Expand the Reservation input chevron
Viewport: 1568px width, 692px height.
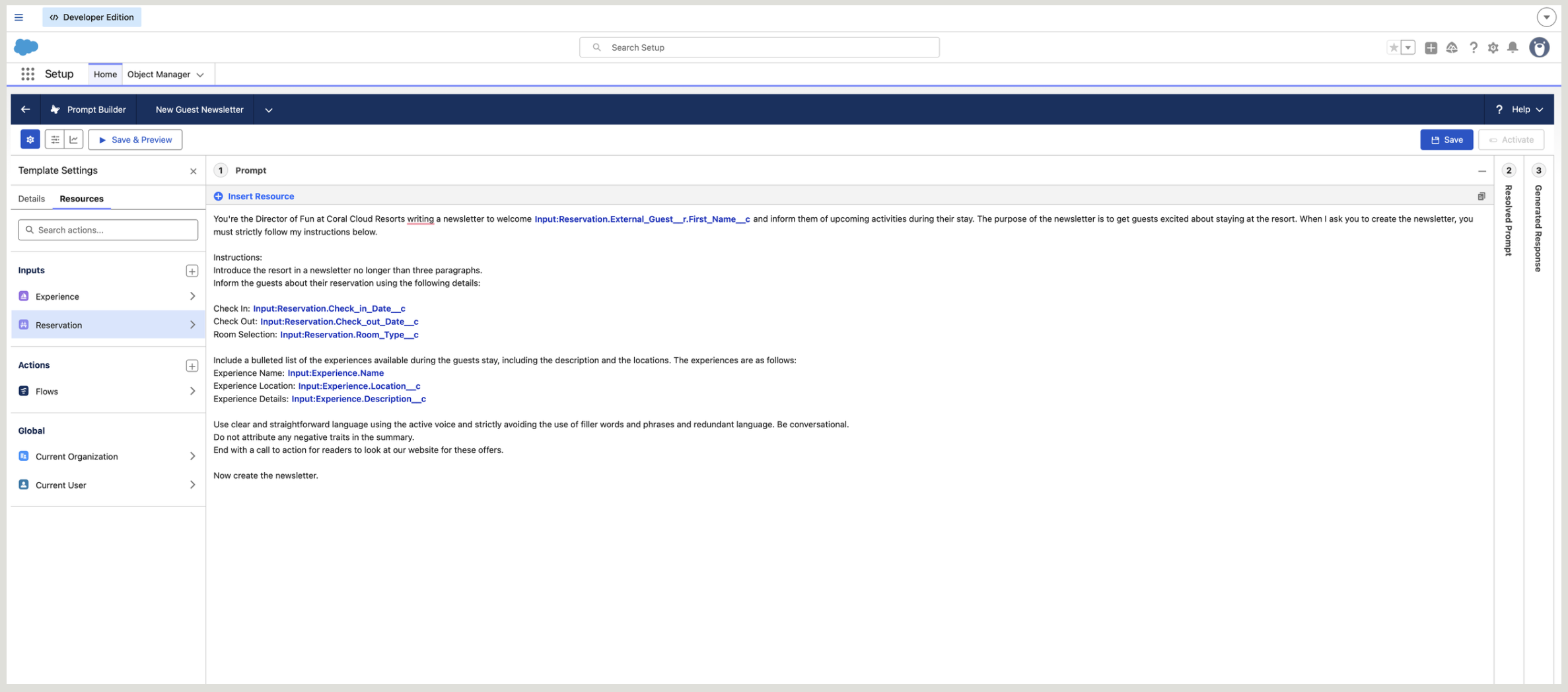[x=192, y=325]
